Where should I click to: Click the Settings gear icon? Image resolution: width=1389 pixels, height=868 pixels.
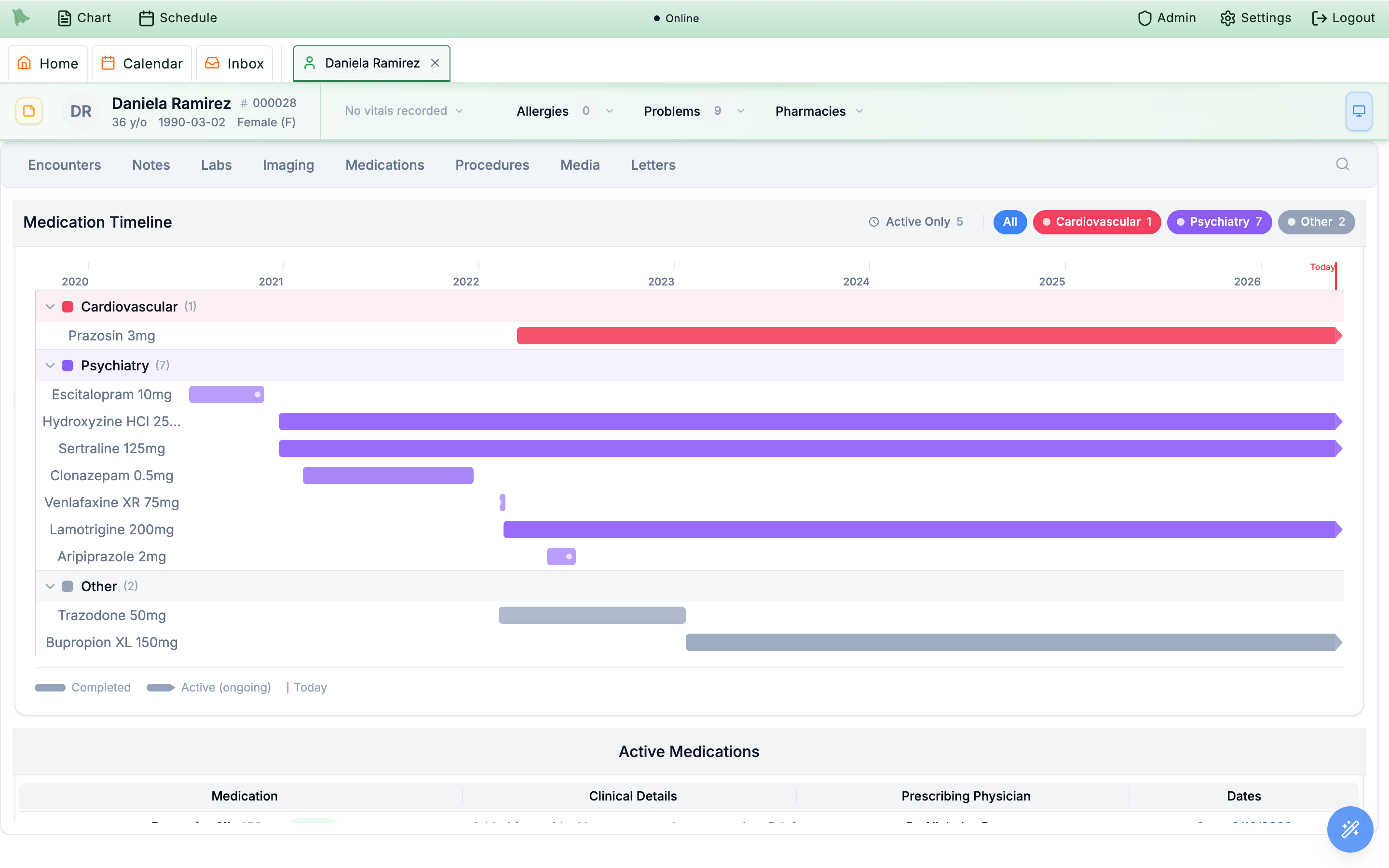pos(1227,18)
